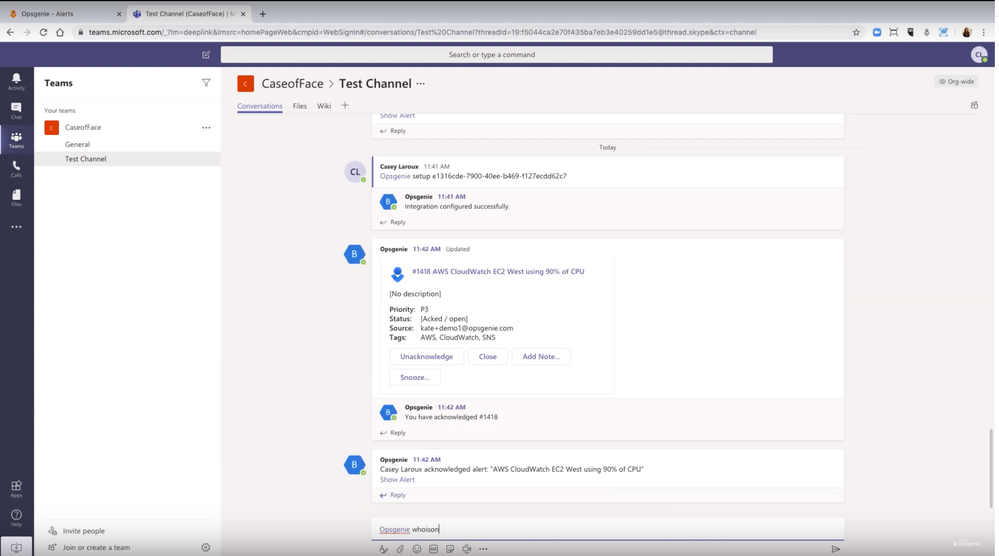Click the conversation vertical scrollbar
Image resolution: width=999 pixels, height=556 pixels.
991,468
